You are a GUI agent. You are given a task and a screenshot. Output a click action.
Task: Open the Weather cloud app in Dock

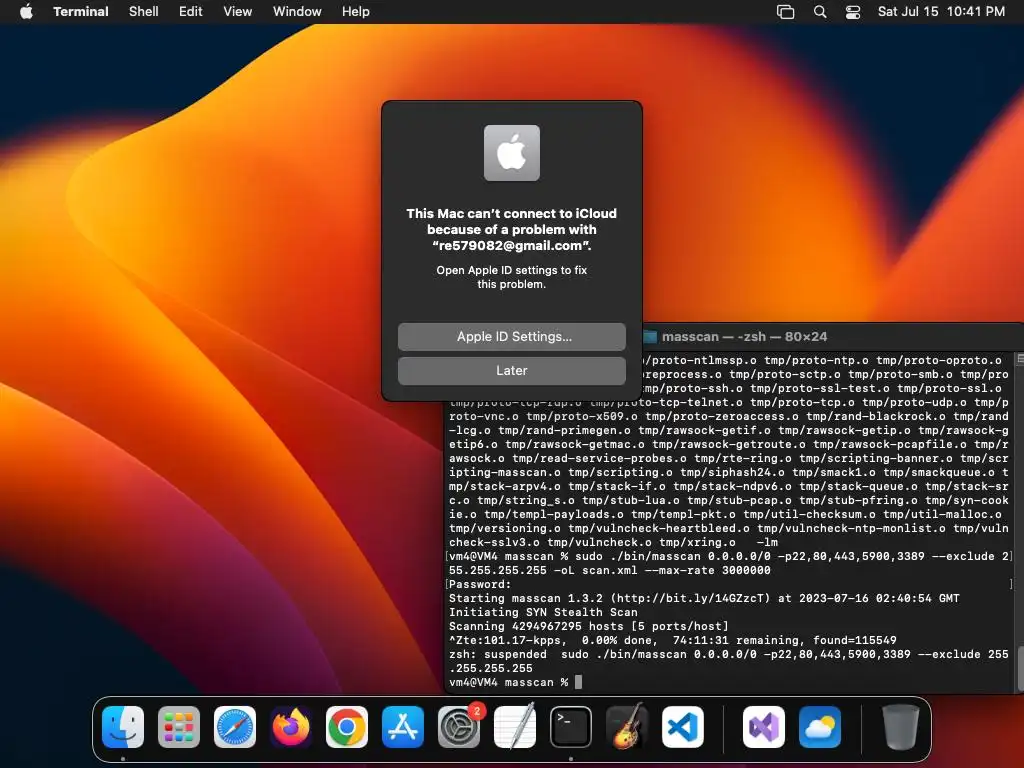pyautogui.click(x=820, y=727)
